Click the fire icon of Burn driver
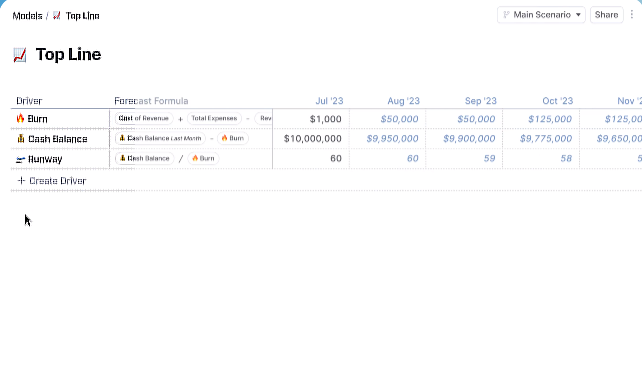The image size is (642, 385). pyautogui.click(x=20, y=119)
